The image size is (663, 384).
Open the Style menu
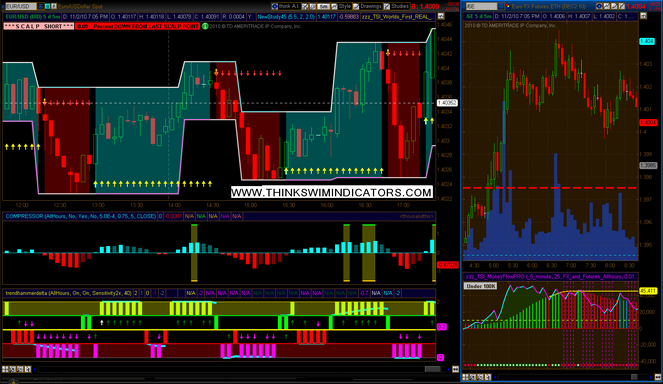[341, 6]
